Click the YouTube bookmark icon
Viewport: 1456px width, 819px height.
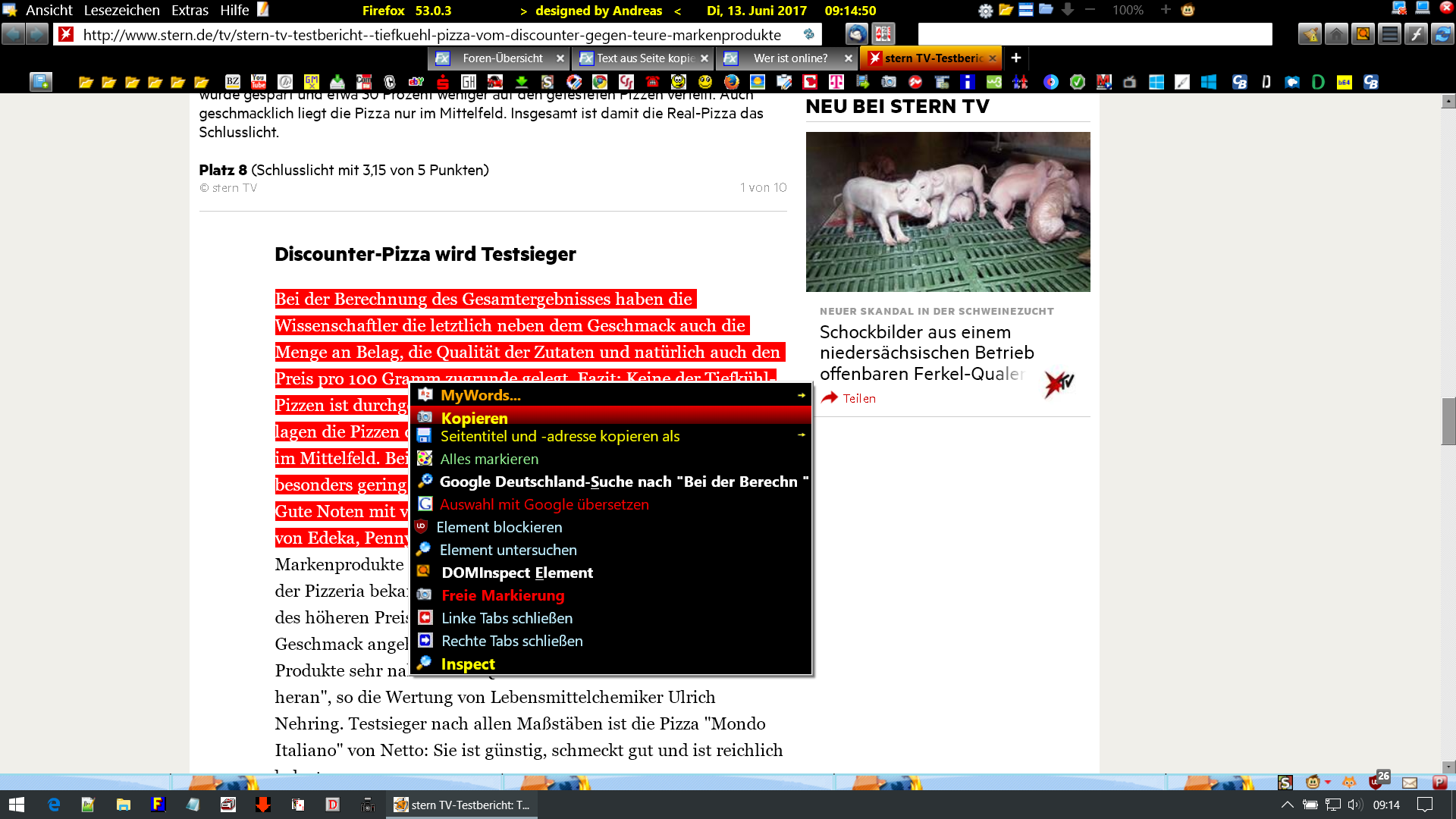point(259,82)
